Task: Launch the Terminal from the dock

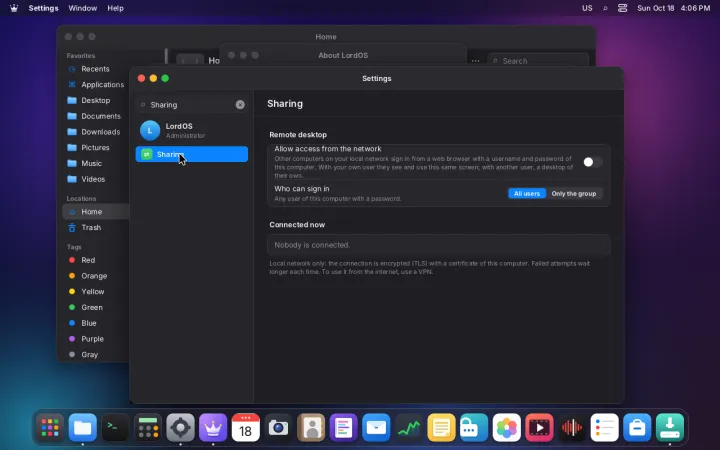Action: 115,428
